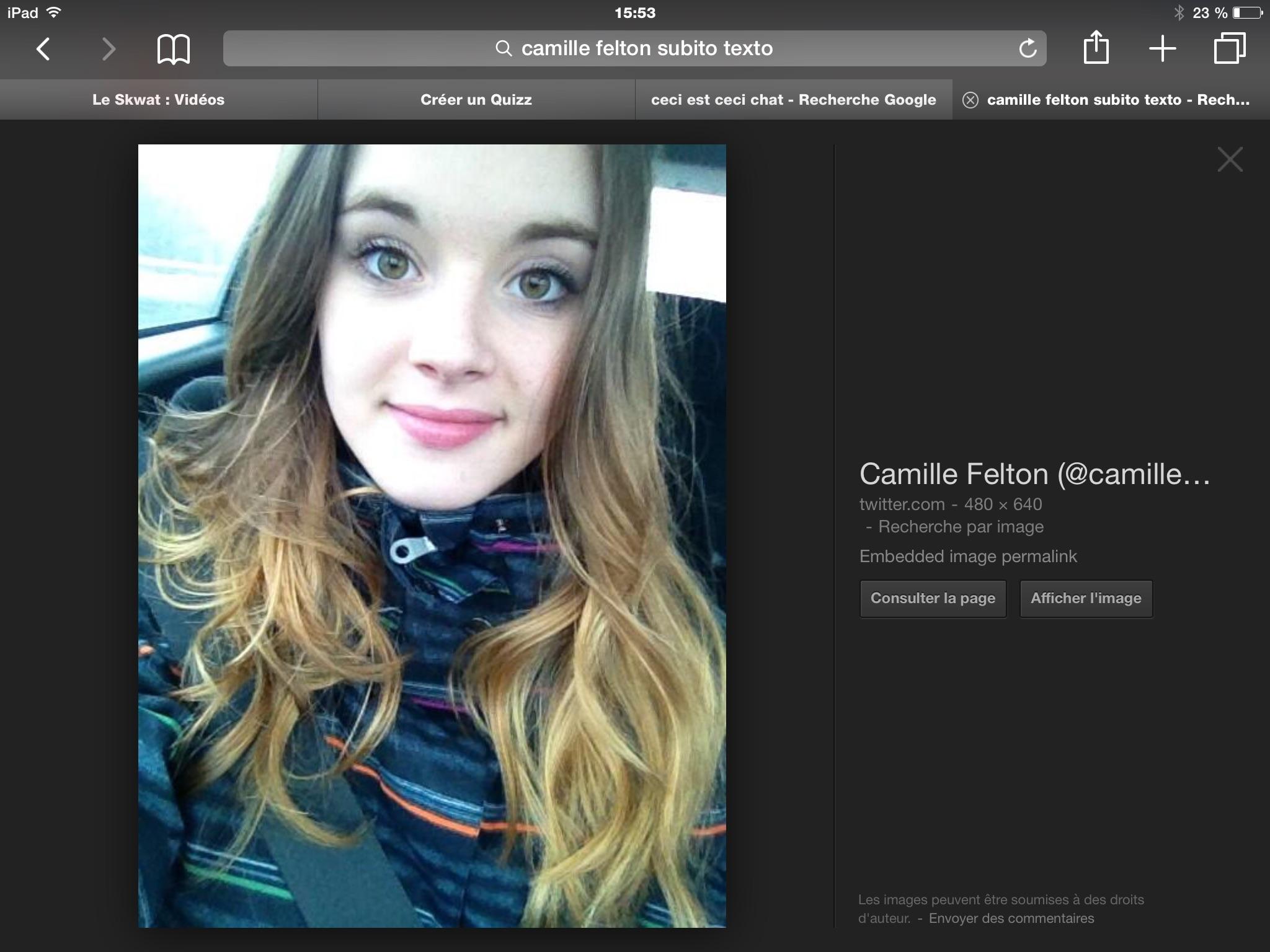Tap the search magnifier in address bar

coord(504,48)
